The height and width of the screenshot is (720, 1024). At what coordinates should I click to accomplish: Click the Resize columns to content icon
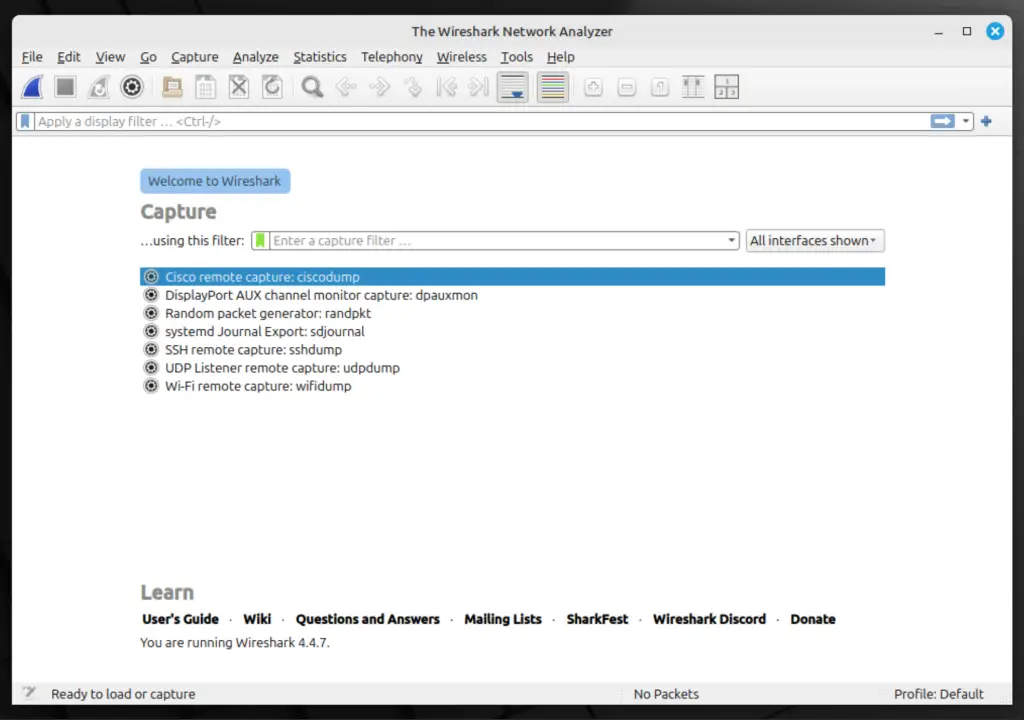click(x=693, y=87)
